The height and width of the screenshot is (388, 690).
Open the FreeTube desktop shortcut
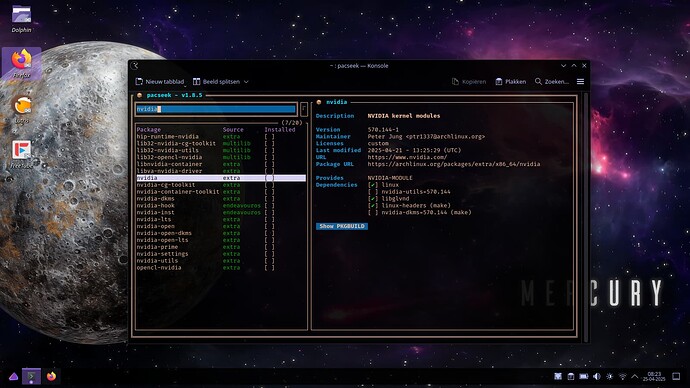coord(22,154)
